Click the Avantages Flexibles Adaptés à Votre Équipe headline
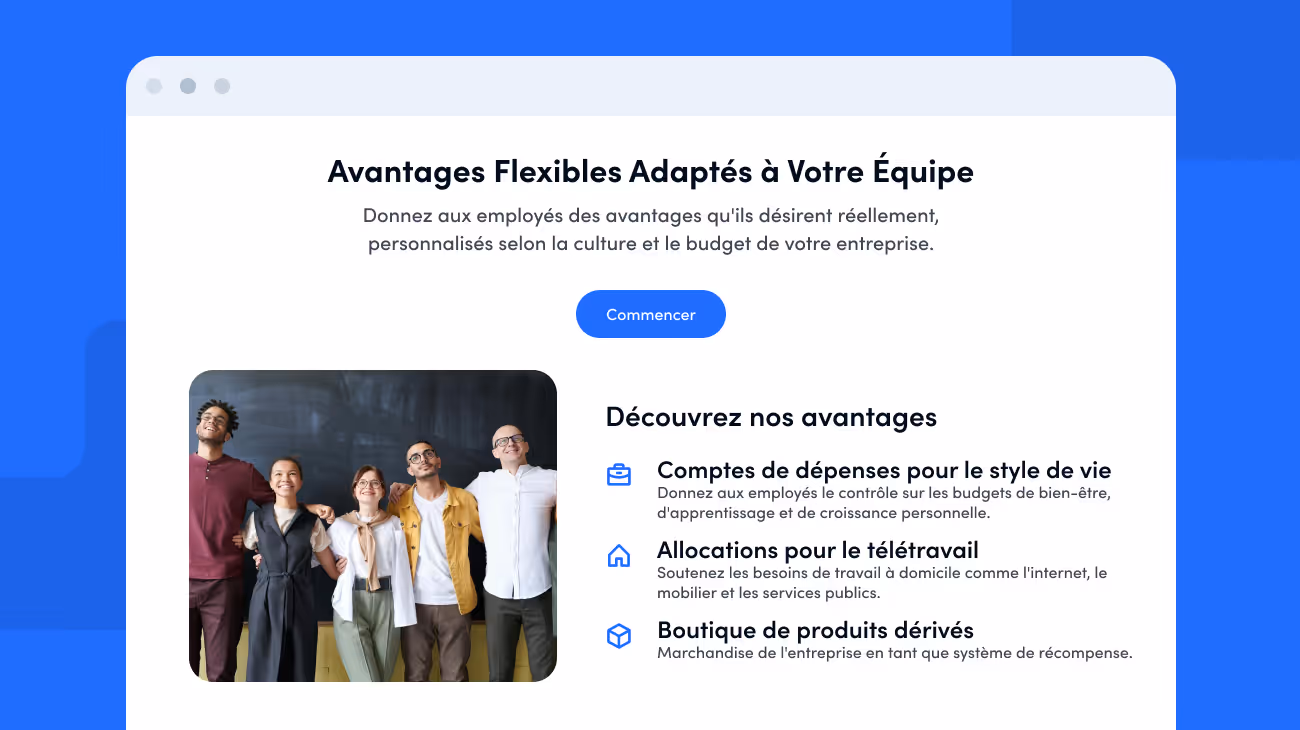The height and width of the screenshot is (730, 1300). click(x=651, y=171)
